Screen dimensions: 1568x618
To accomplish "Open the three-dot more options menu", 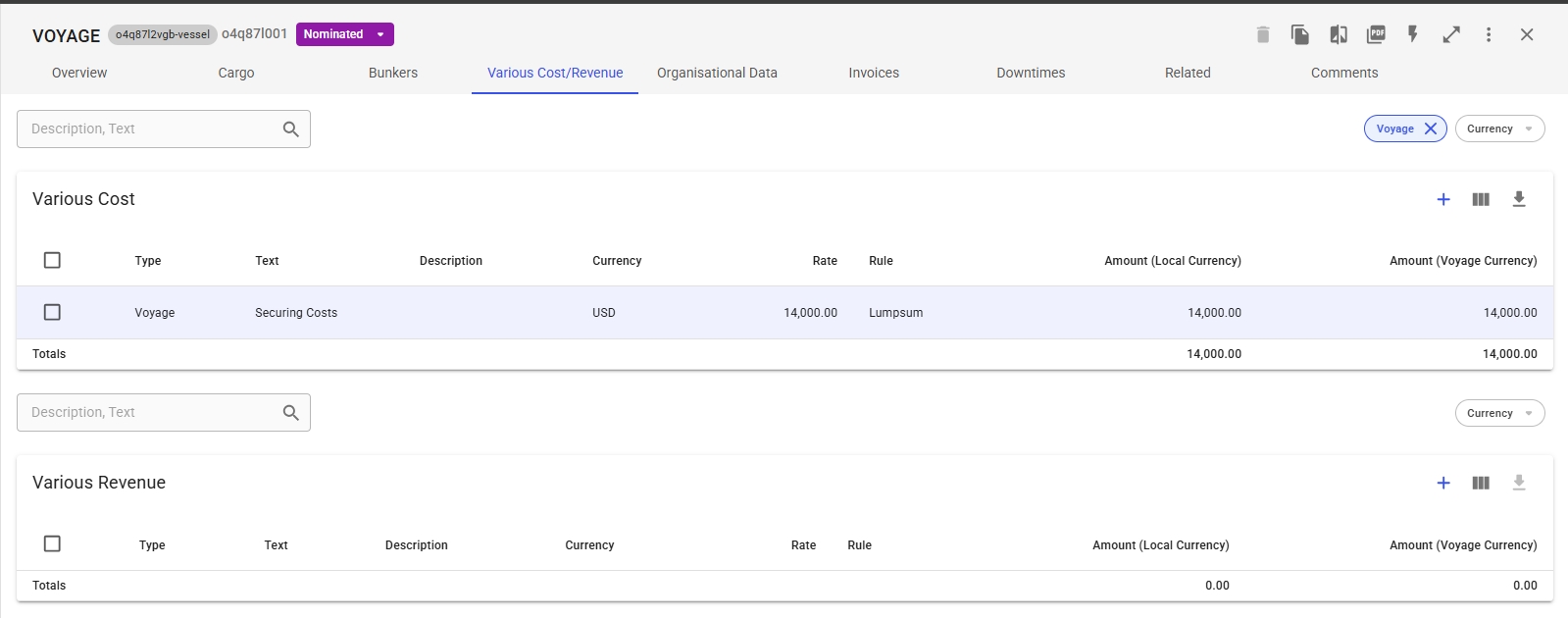I will (x=1489, y=34).
